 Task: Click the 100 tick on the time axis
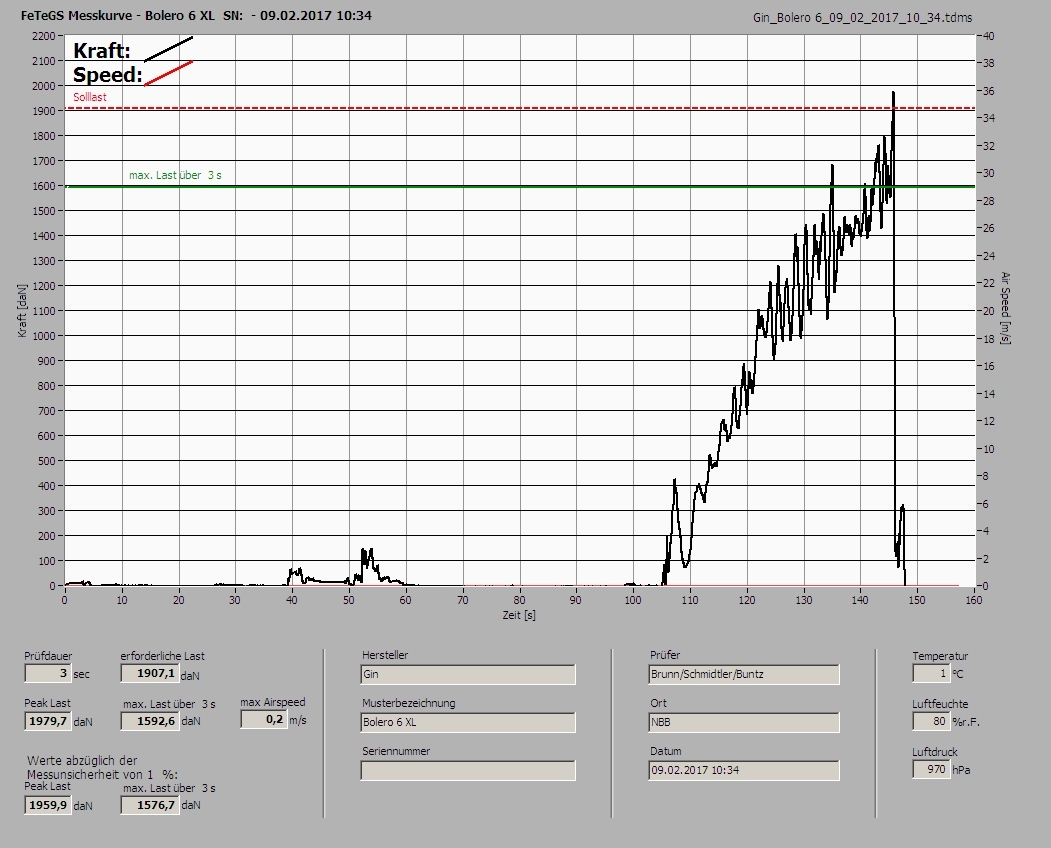coord(633,600)
